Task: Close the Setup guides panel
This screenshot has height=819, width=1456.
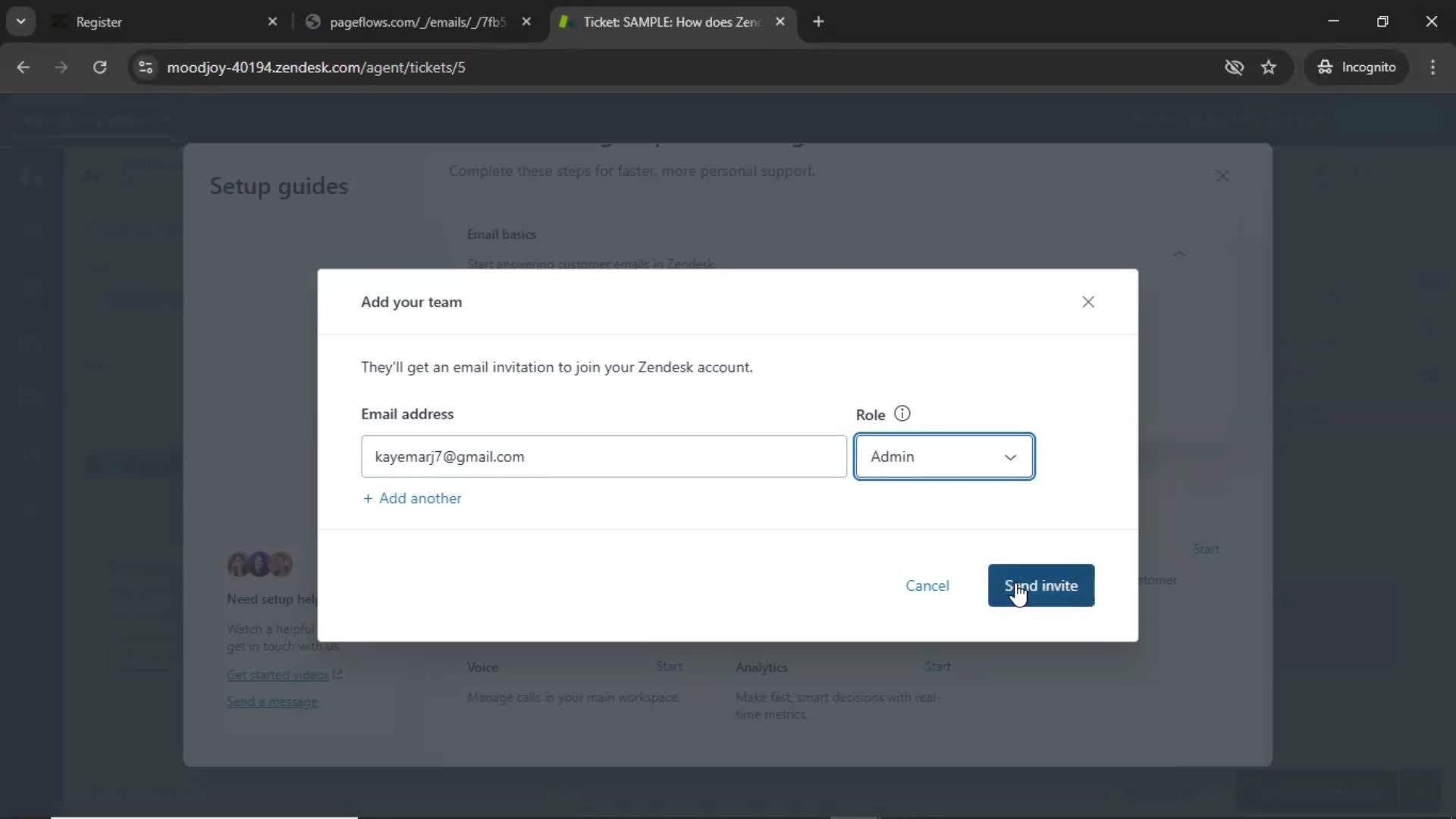Action: pos(1222,176)
